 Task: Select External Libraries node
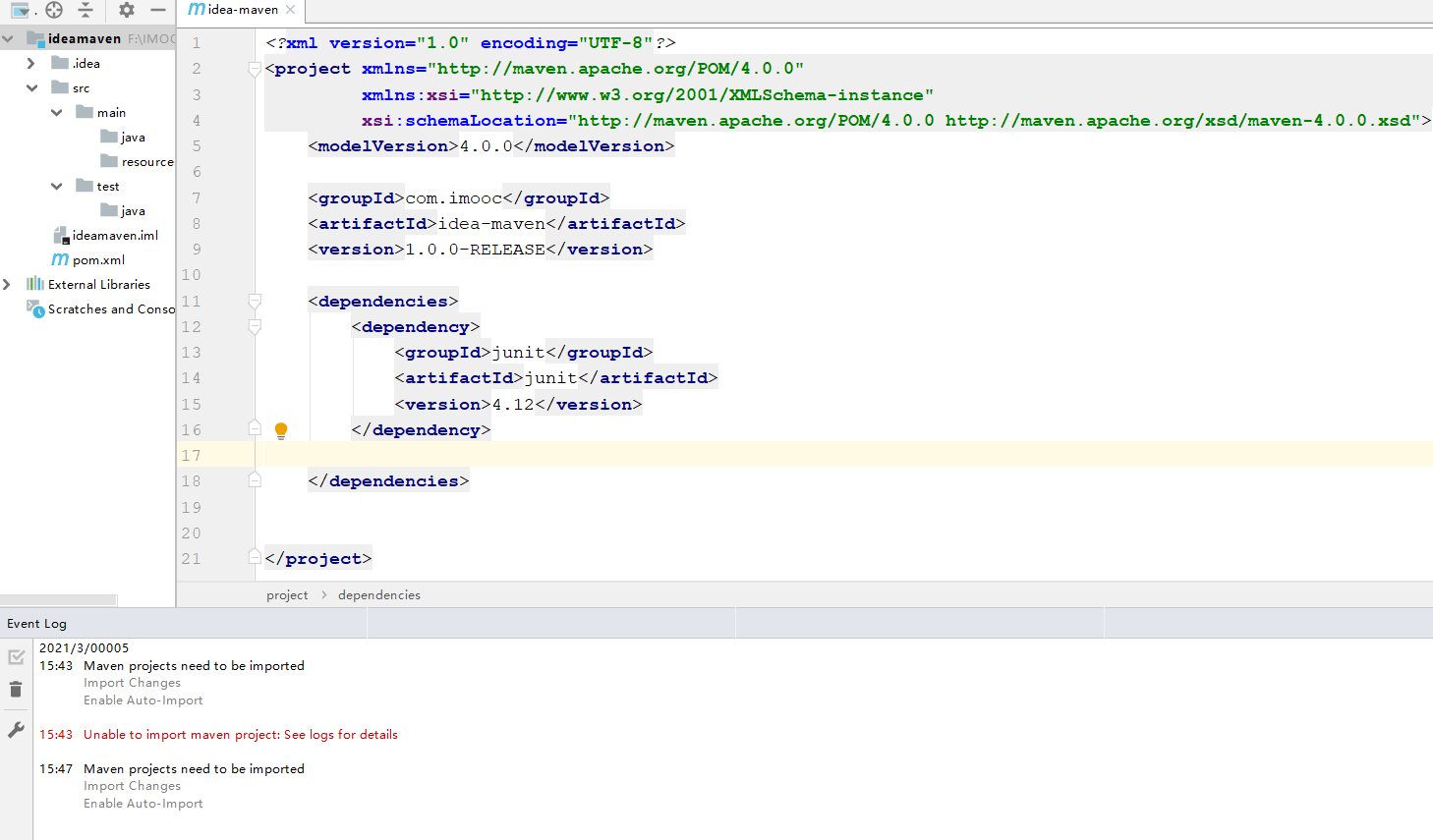pyautogui.click(x=88, y=285)
